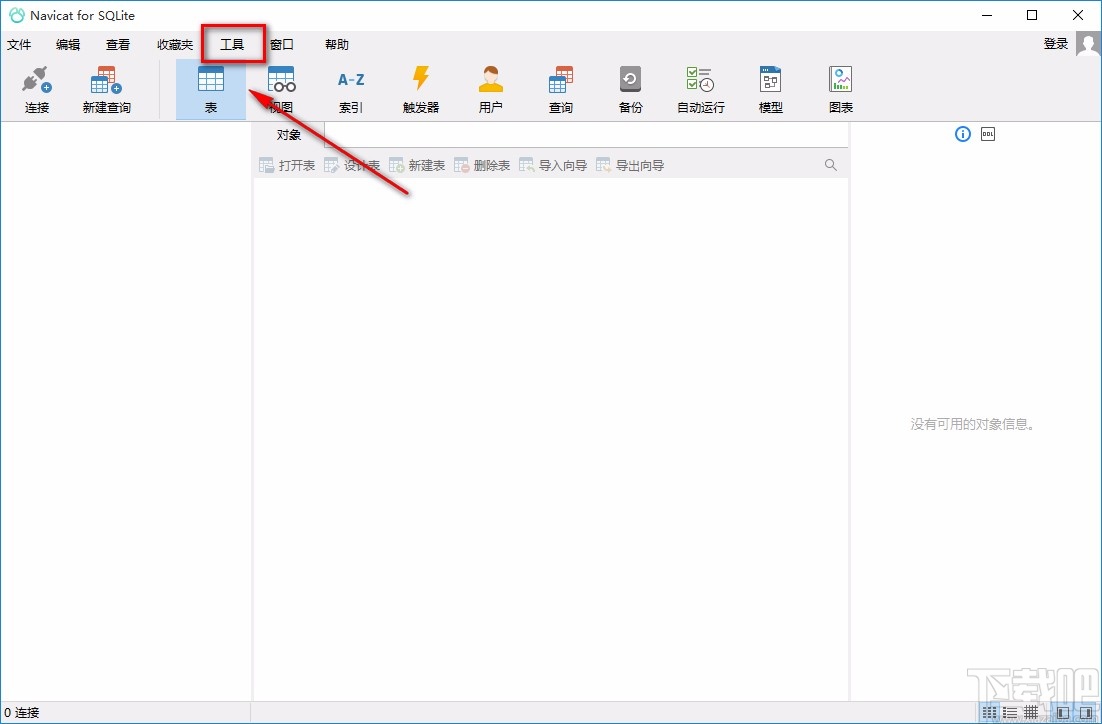Viewport: 1102px width, 724px height.
Task: Open the 用户 (User) section
Action: coord(491,90)
